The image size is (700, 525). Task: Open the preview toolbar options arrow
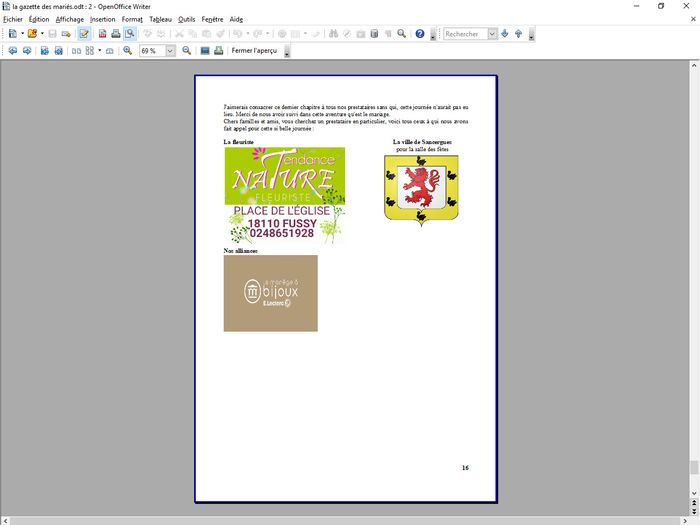pyautogui.click(x=287, y=52)
